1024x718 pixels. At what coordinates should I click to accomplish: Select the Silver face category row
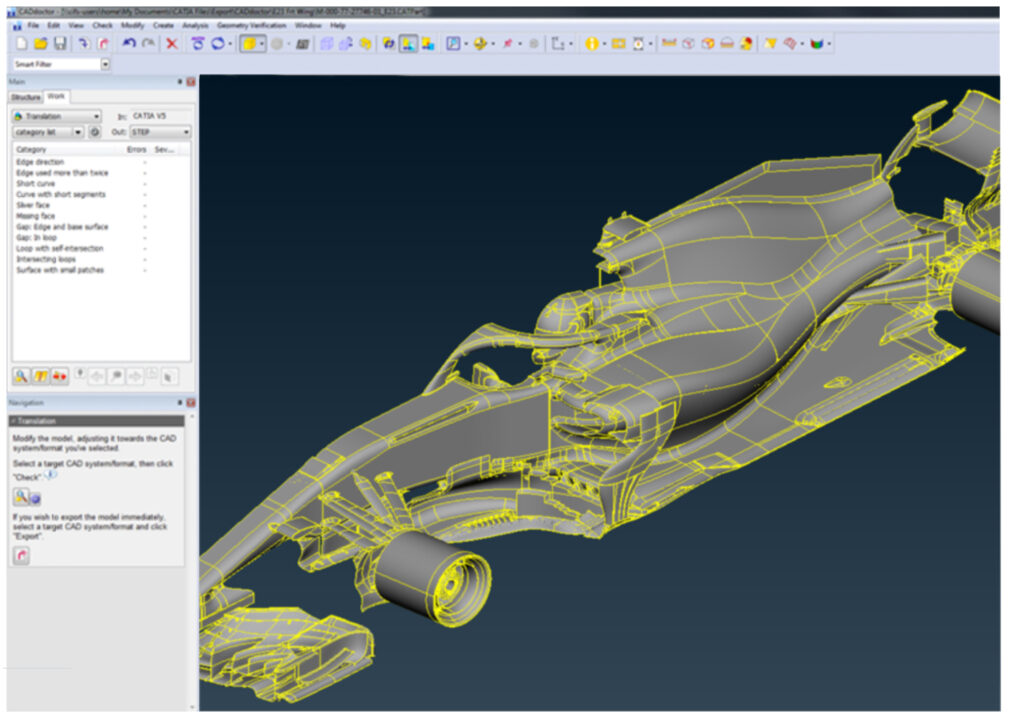[34, 204]
